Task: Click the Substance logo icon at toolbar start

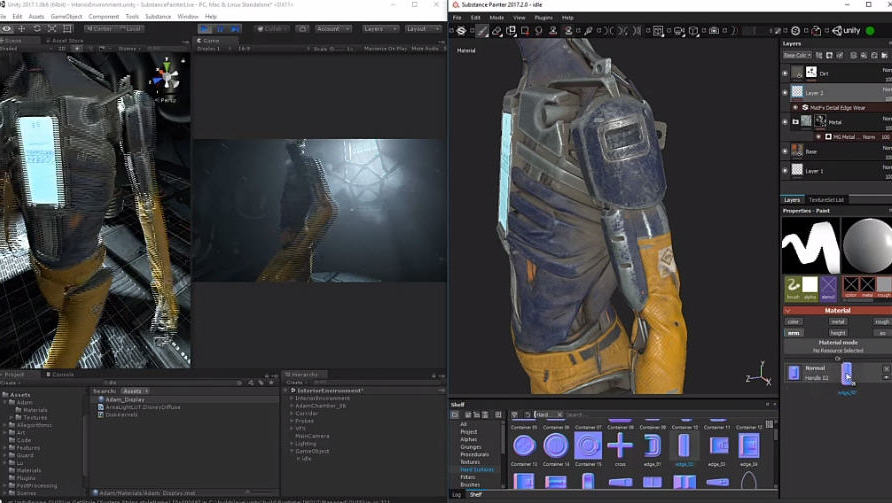Action: click(x=461, y=31)
